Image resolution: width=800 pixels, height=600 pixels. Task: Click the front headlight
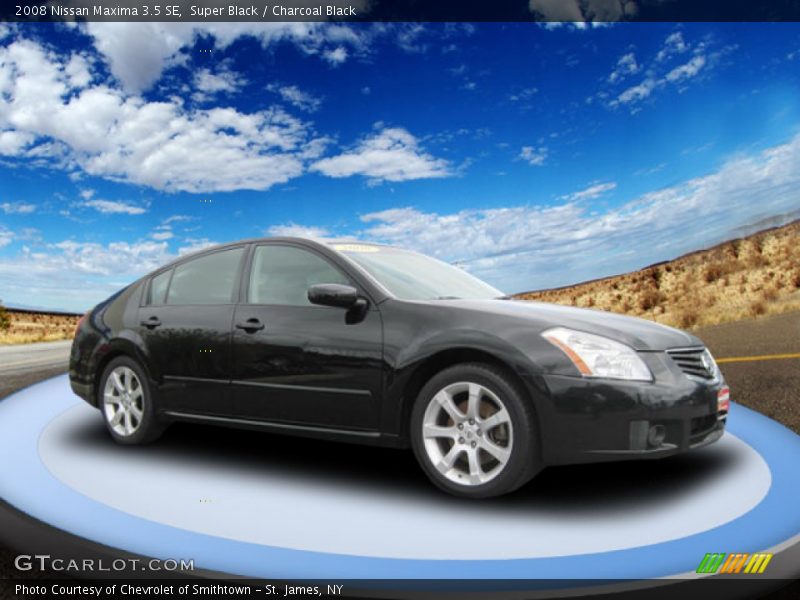click(598, 354)
